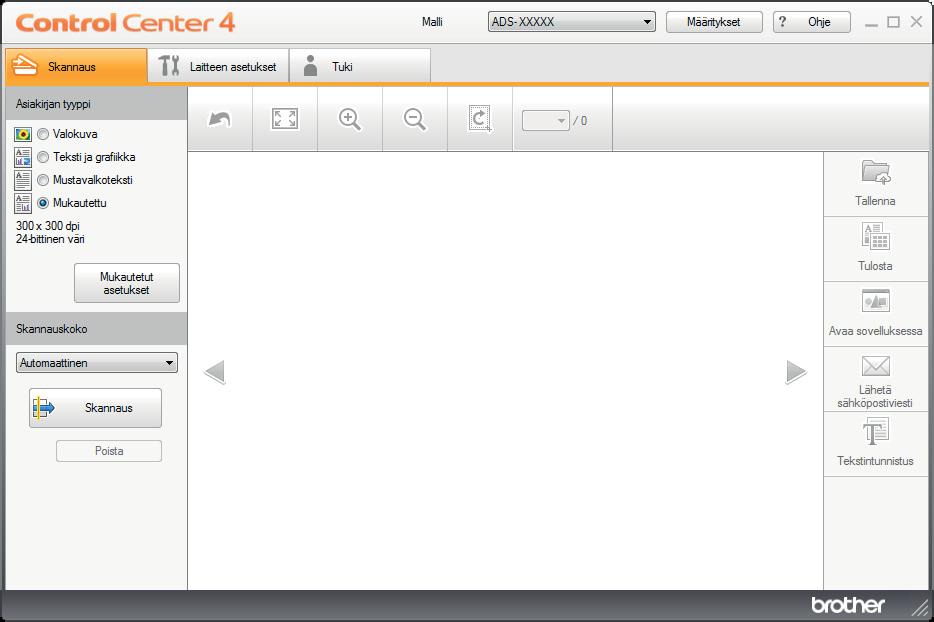
Task: Click the Tulosta (print) icon
Action: click(875, 237)
